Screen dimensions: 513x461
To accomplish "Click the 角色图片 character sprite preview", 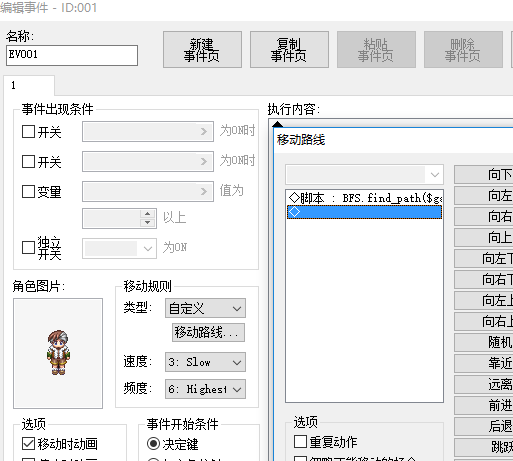I will (58, 353).
